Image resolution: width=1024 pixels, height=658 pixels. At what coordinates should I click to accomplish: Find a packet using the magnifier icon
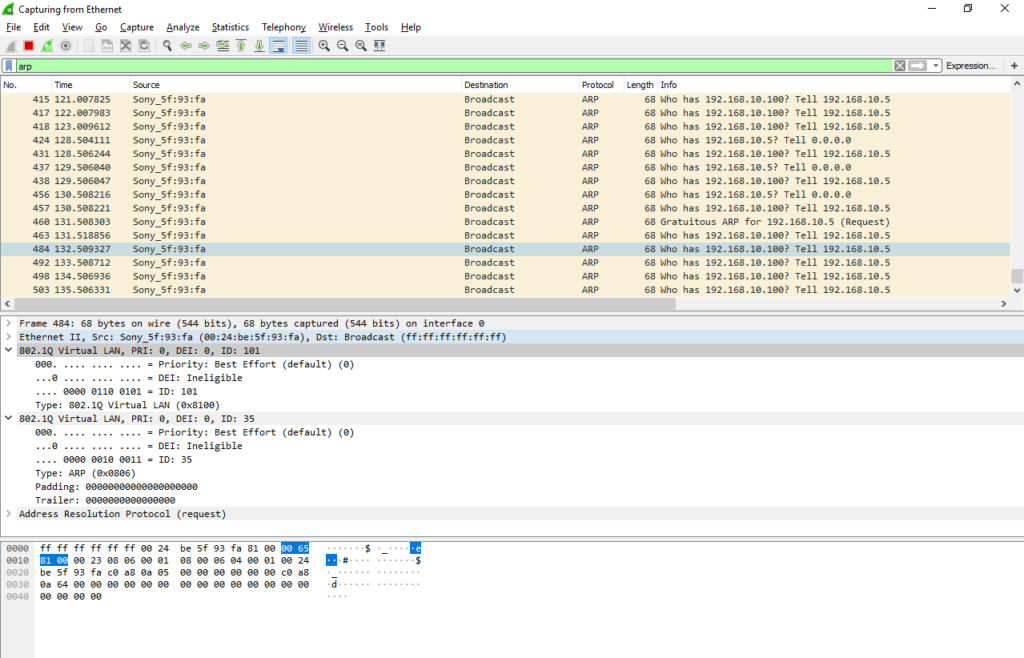coord(167,45)
